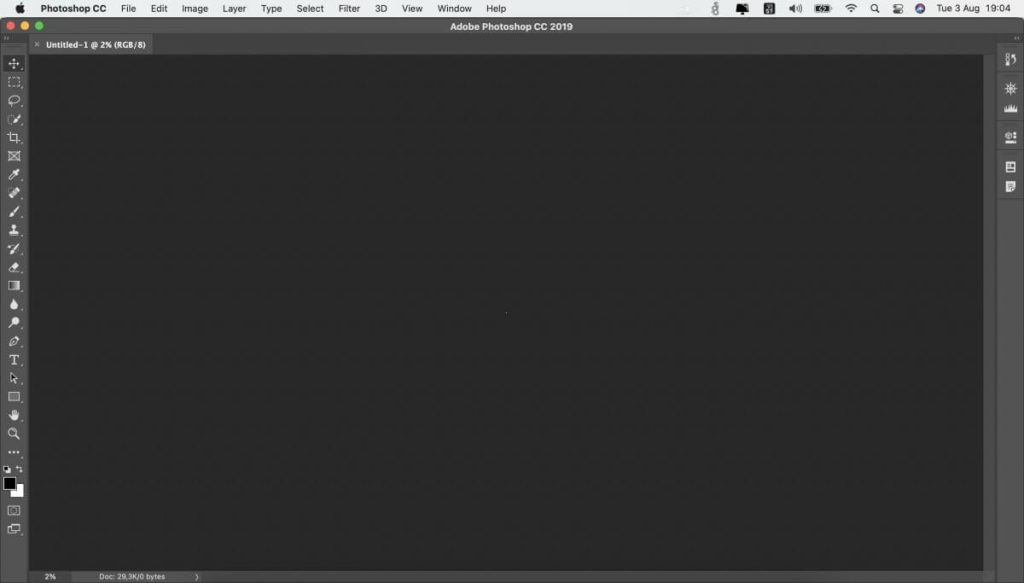Open the View menu
The width and height of the screenshot is (1024, 583).
pyautogui.click(x=411, y=8)
